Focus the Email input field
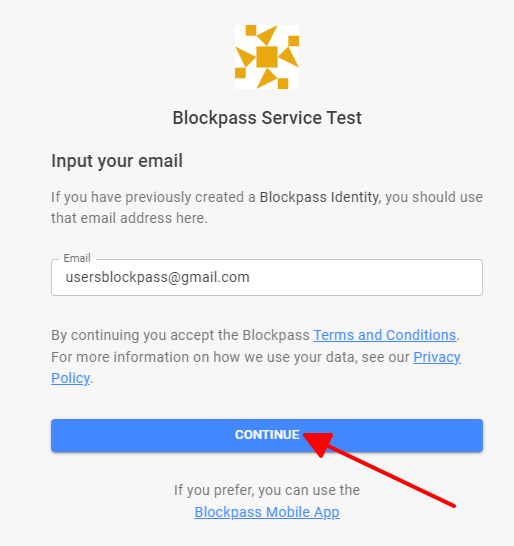 (x=267, y=278)
